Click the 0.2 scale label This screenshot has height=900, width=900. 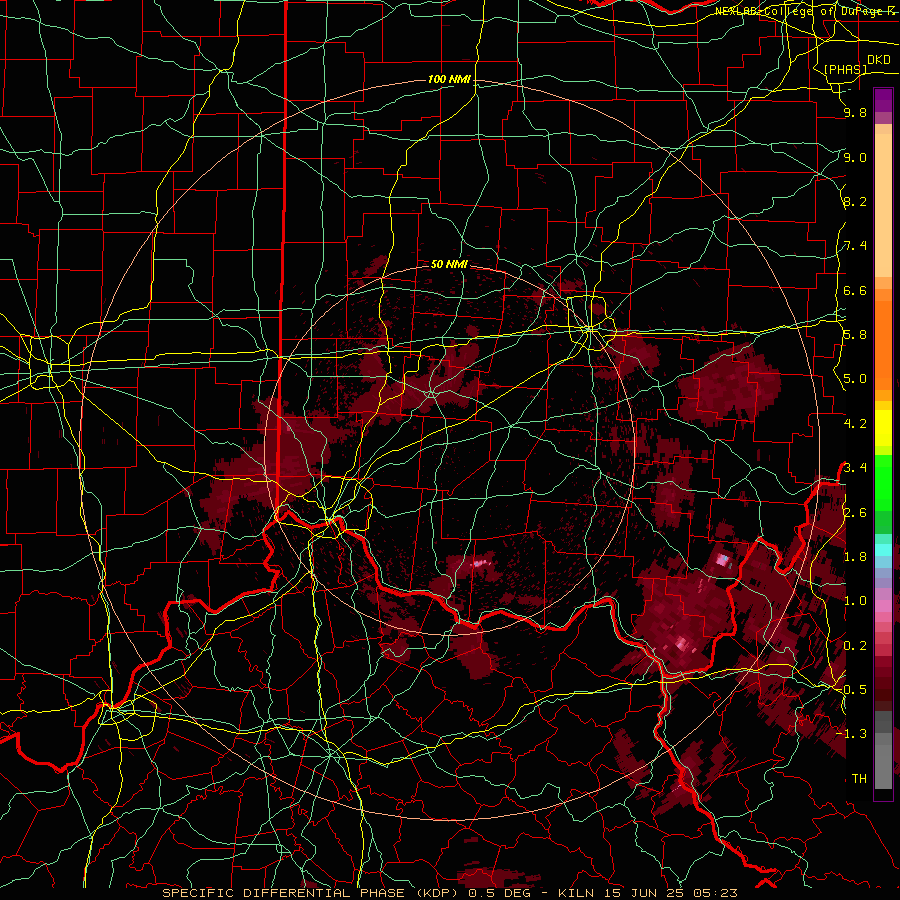pos(855,645)
